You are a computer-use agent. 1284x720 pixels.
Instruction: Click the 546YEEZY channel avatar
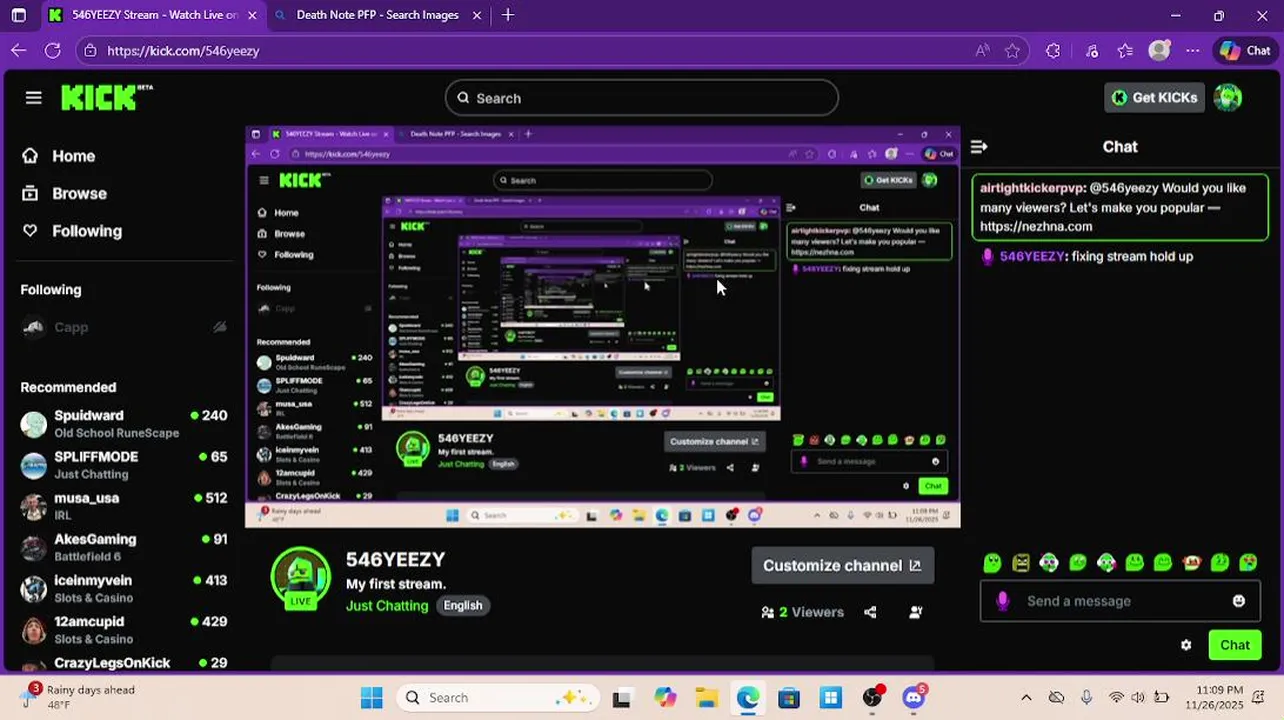pos(301,578)
